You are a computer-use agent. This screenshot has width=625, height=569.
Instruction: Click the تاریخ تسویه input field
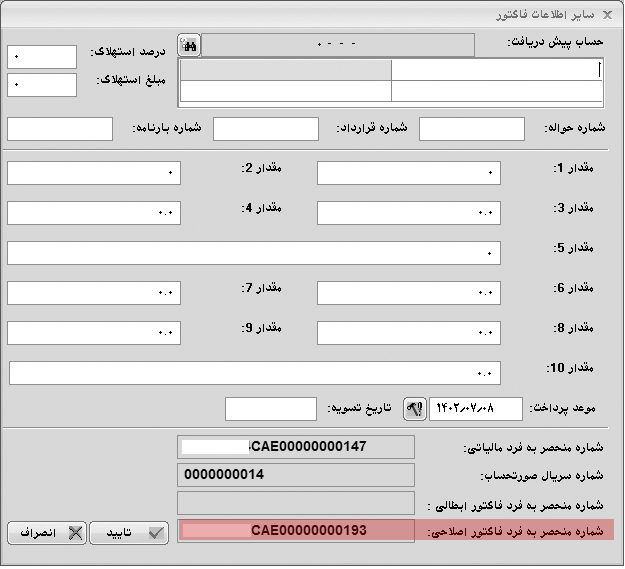tap(270, 409)
